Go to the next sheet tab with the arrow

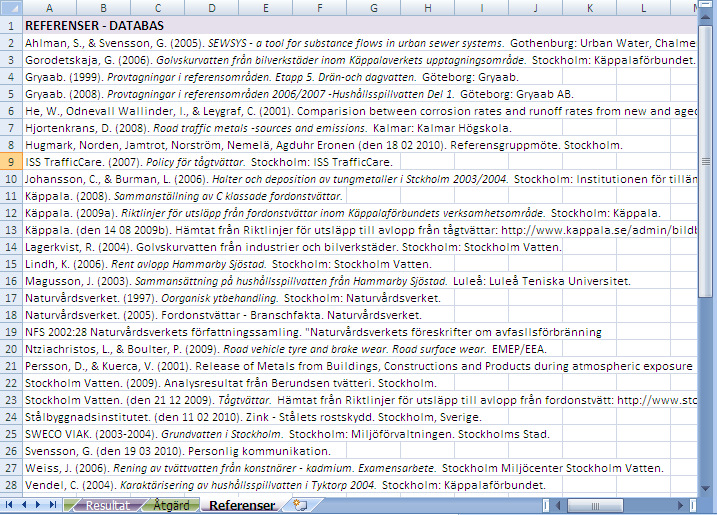[x=38, y=505]
